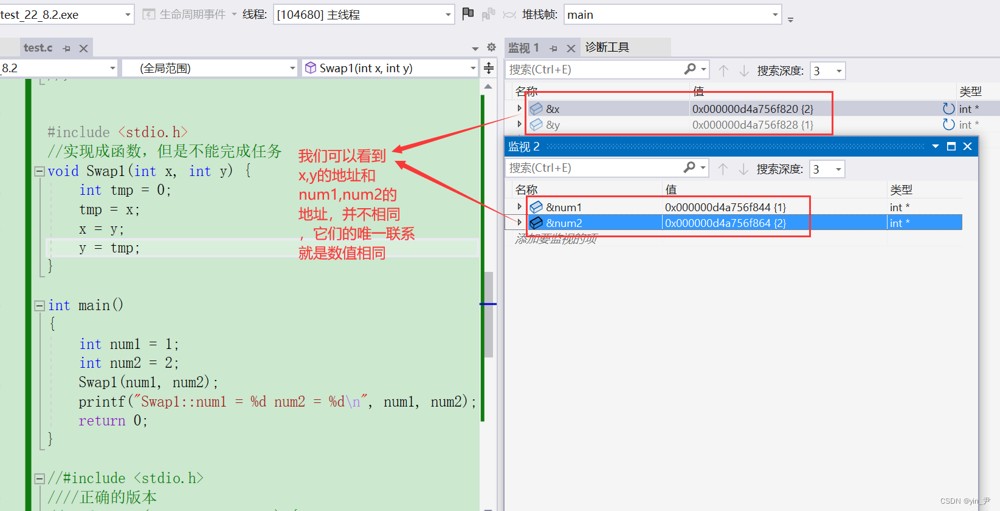Open the 监视 2 window position menu arrow

point(936,146)
